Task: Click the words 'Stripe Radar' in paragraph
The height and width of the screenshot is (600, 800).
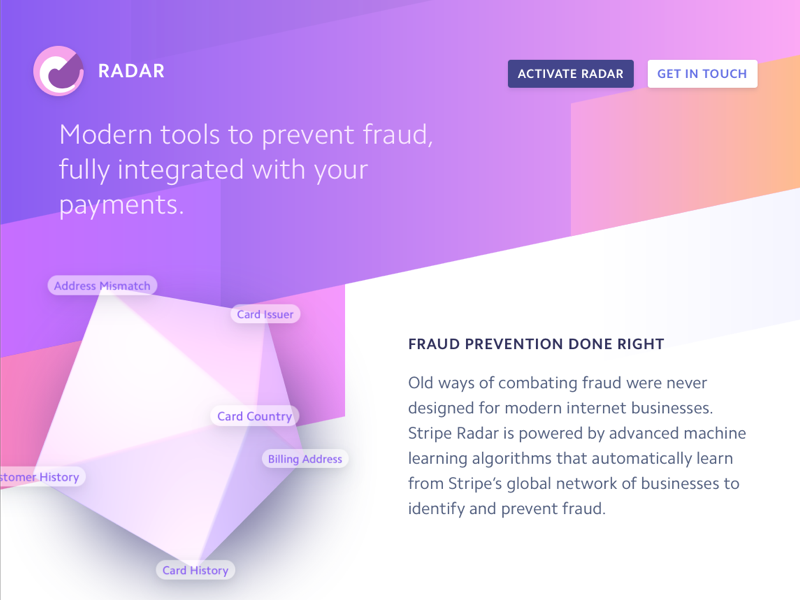Action: (454, 433)
